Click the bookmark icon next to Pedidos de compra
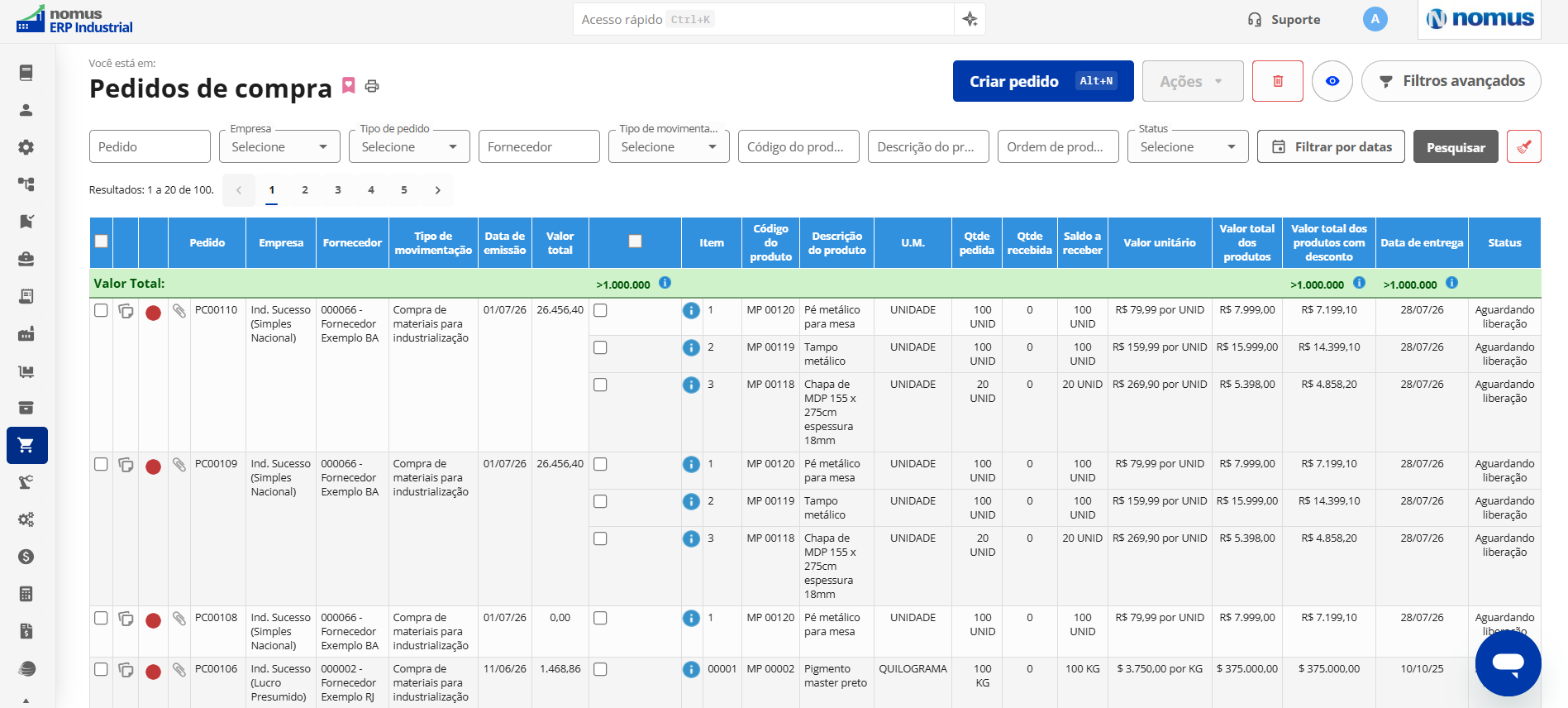This screenshot has width=1568, height=708. (349, 85)
